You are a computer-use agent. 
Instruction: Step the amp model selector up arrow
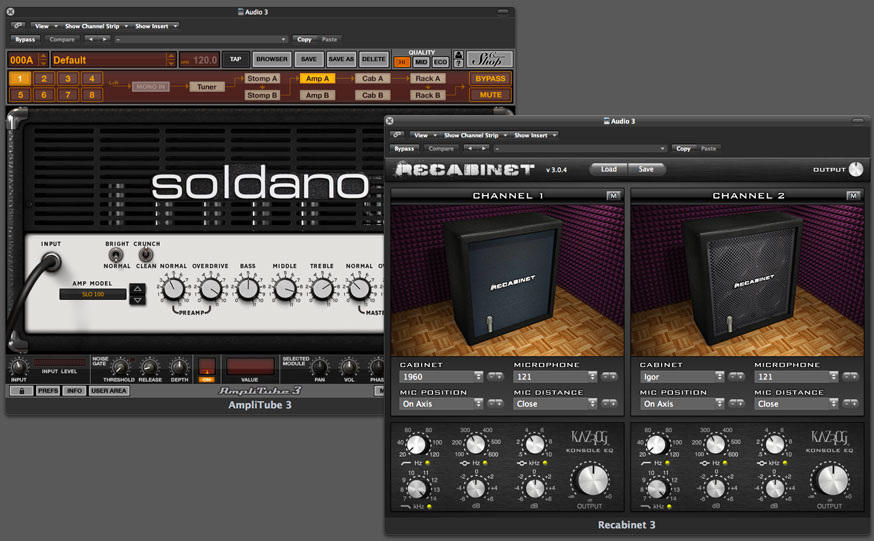click(x=137, y=289)
